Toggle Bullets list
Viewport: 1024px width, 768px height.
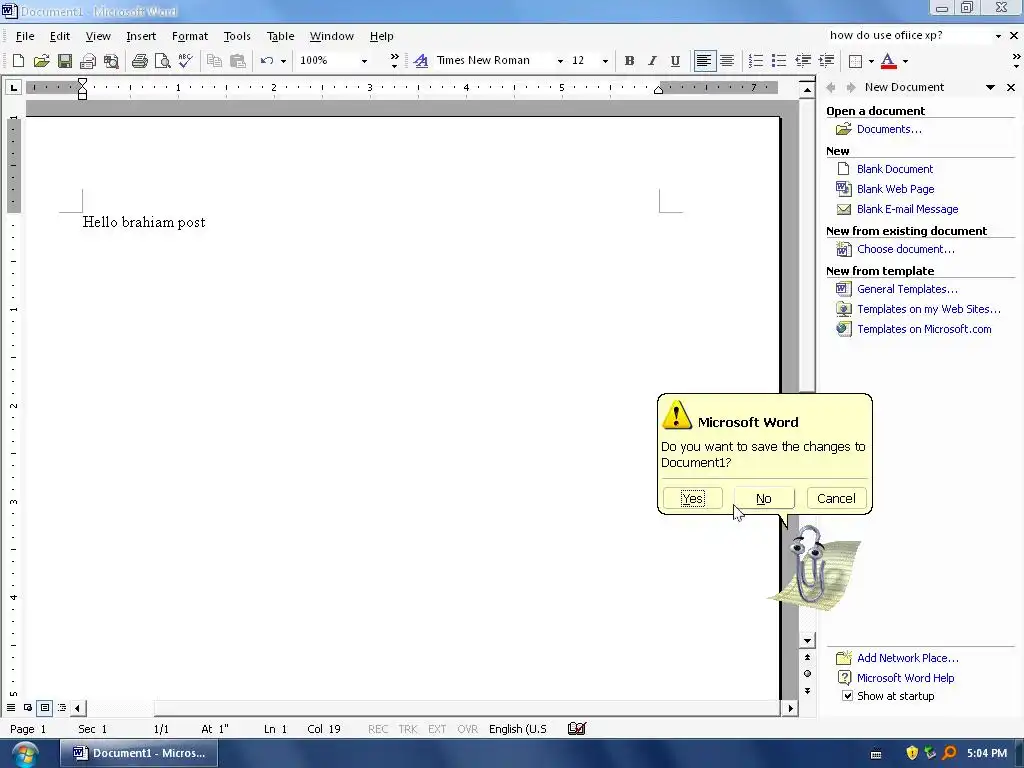click(x=778, y=61)
